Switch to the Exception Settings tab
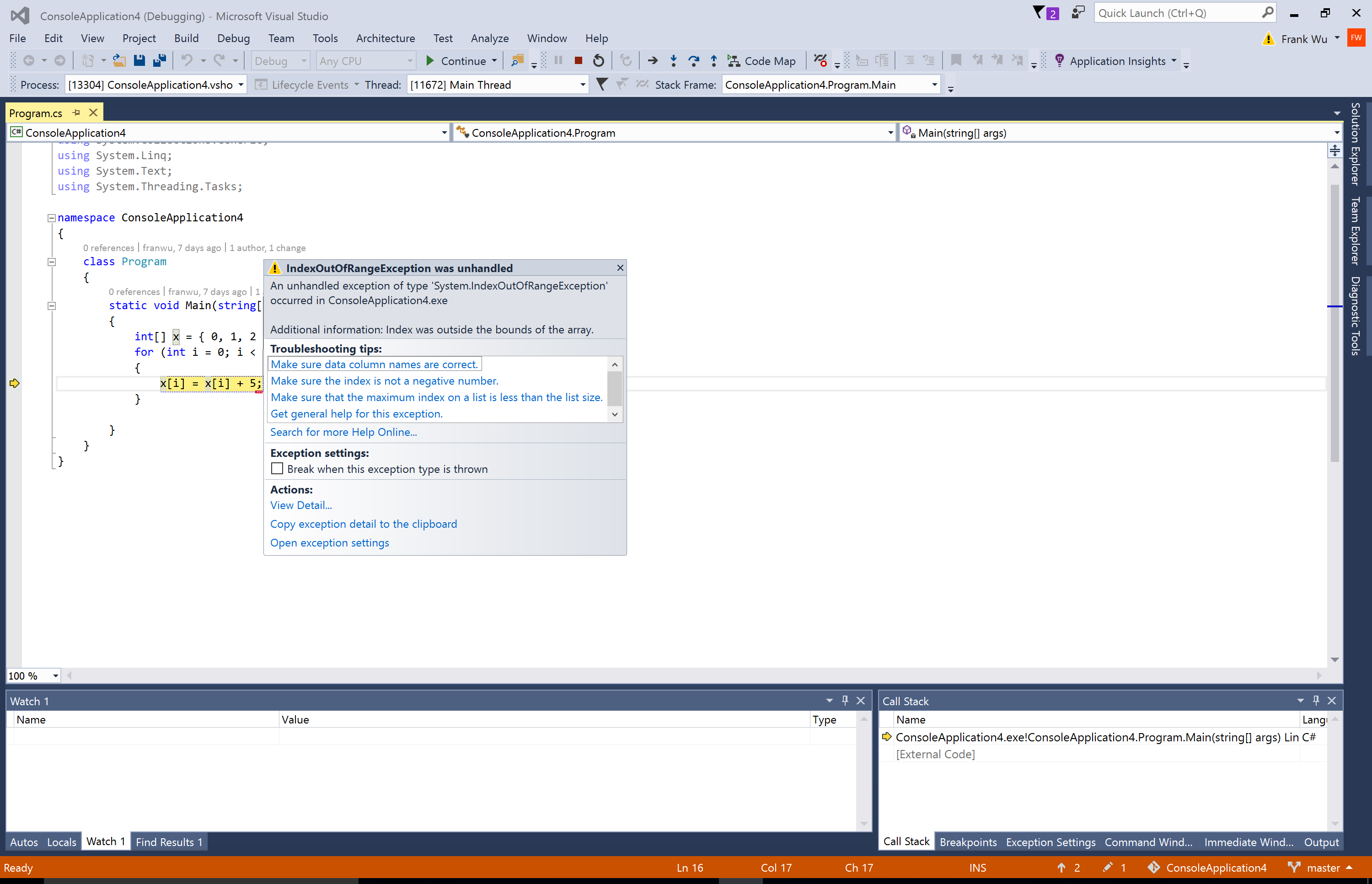 [x=1050, y=841]
